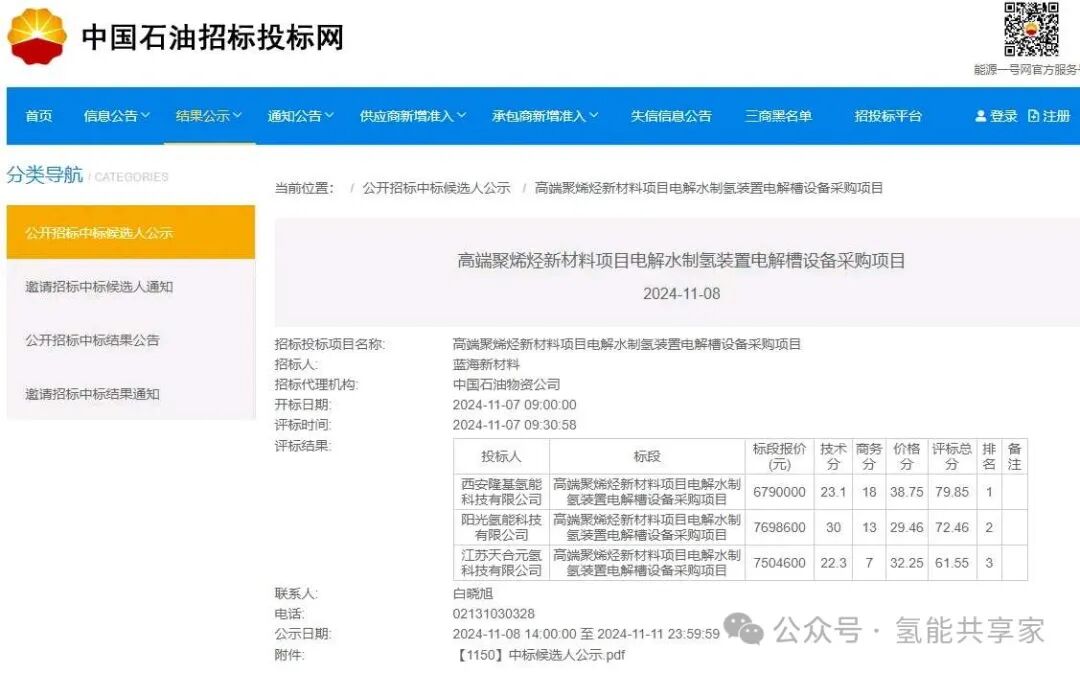Select 失信信息公告 in the navigation bar
Image resolution: width=1080 pixels, height=673 pixels.
pos(671,116)
